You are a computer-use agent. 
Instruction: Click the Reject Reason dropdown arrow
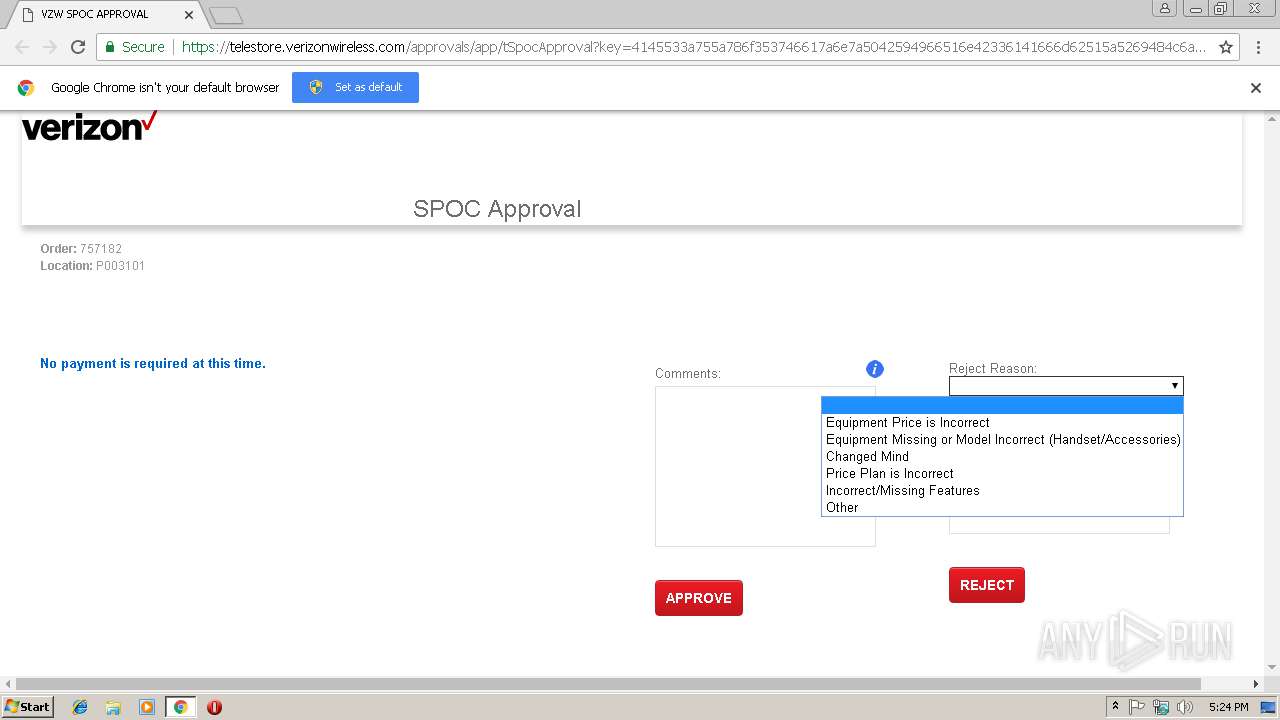[x=1175, y=386]
